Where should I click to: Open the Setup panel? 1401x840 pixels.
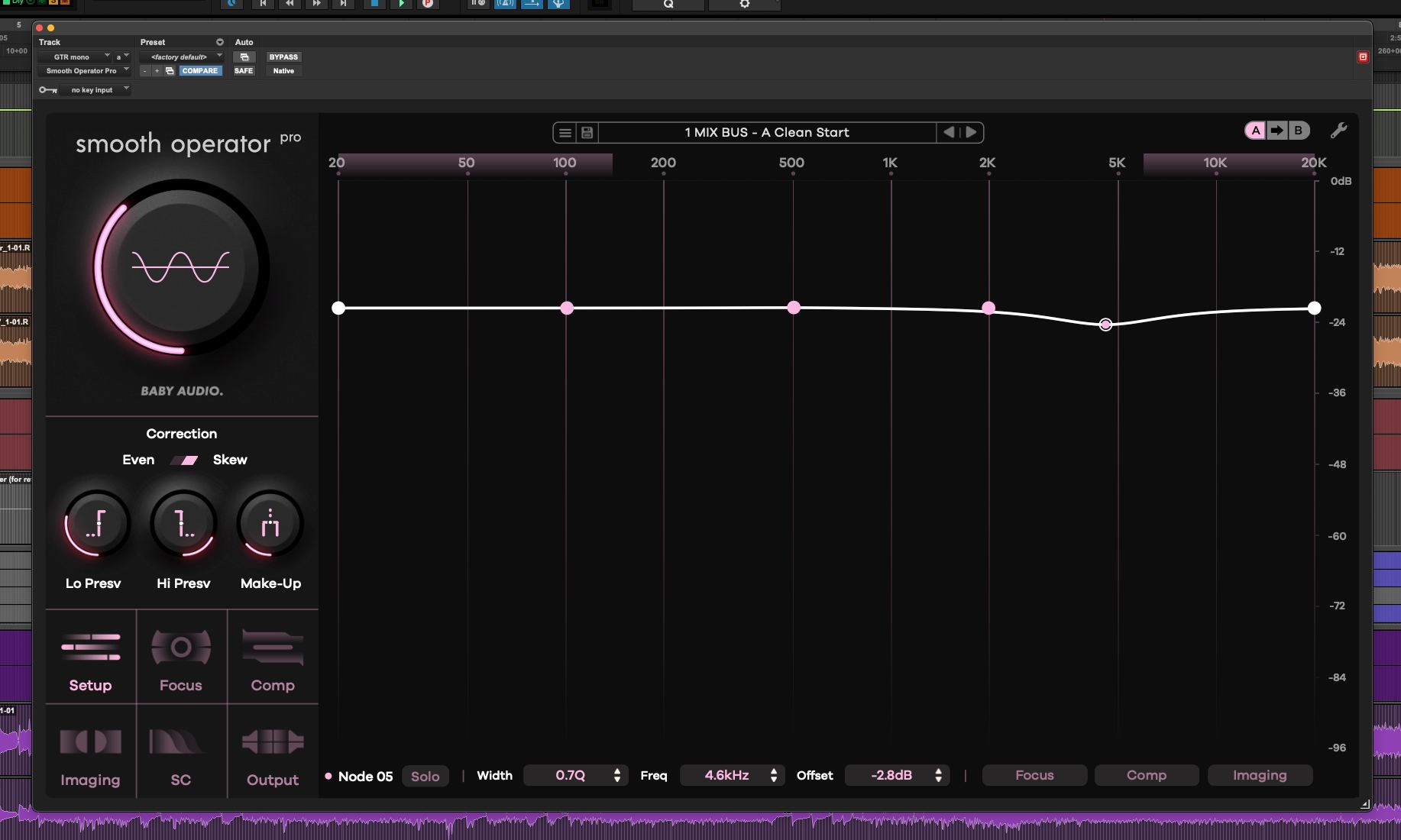(x=91, y=657)
